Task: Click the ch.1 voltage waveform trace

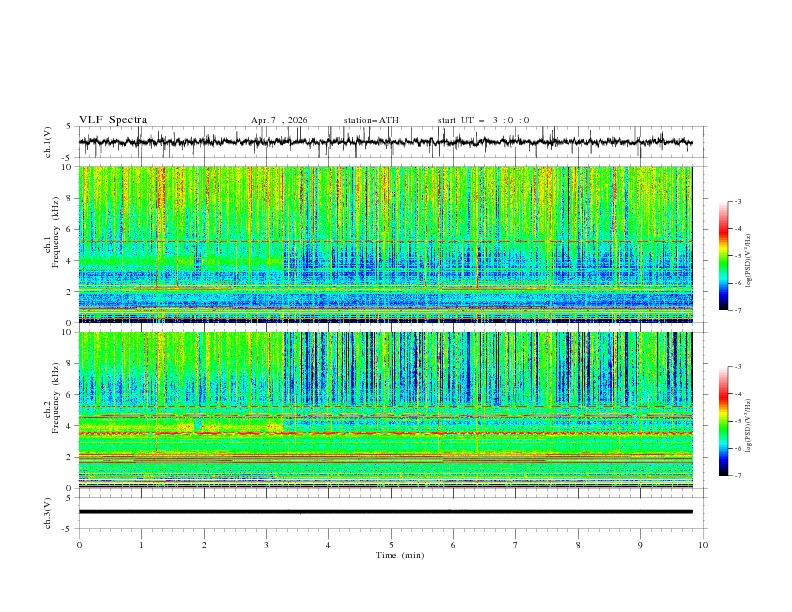Action: click(x=385, y=142)
